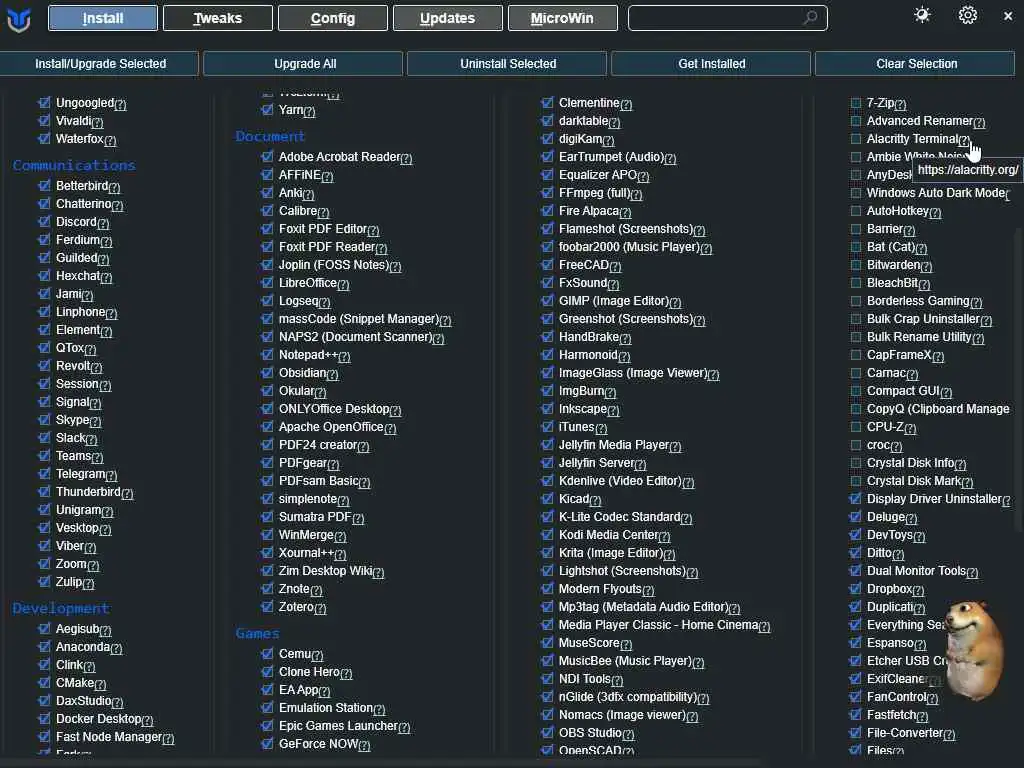This screenshot has width=1024, height=768.
Task: Click the WinUtil logo icon
Action: click(18, 19)
